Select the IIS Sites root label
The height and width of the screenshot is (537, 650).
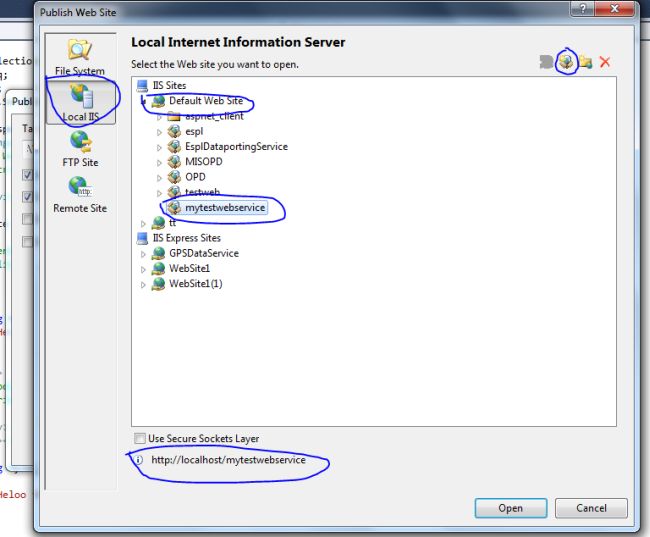click(169, 85)
